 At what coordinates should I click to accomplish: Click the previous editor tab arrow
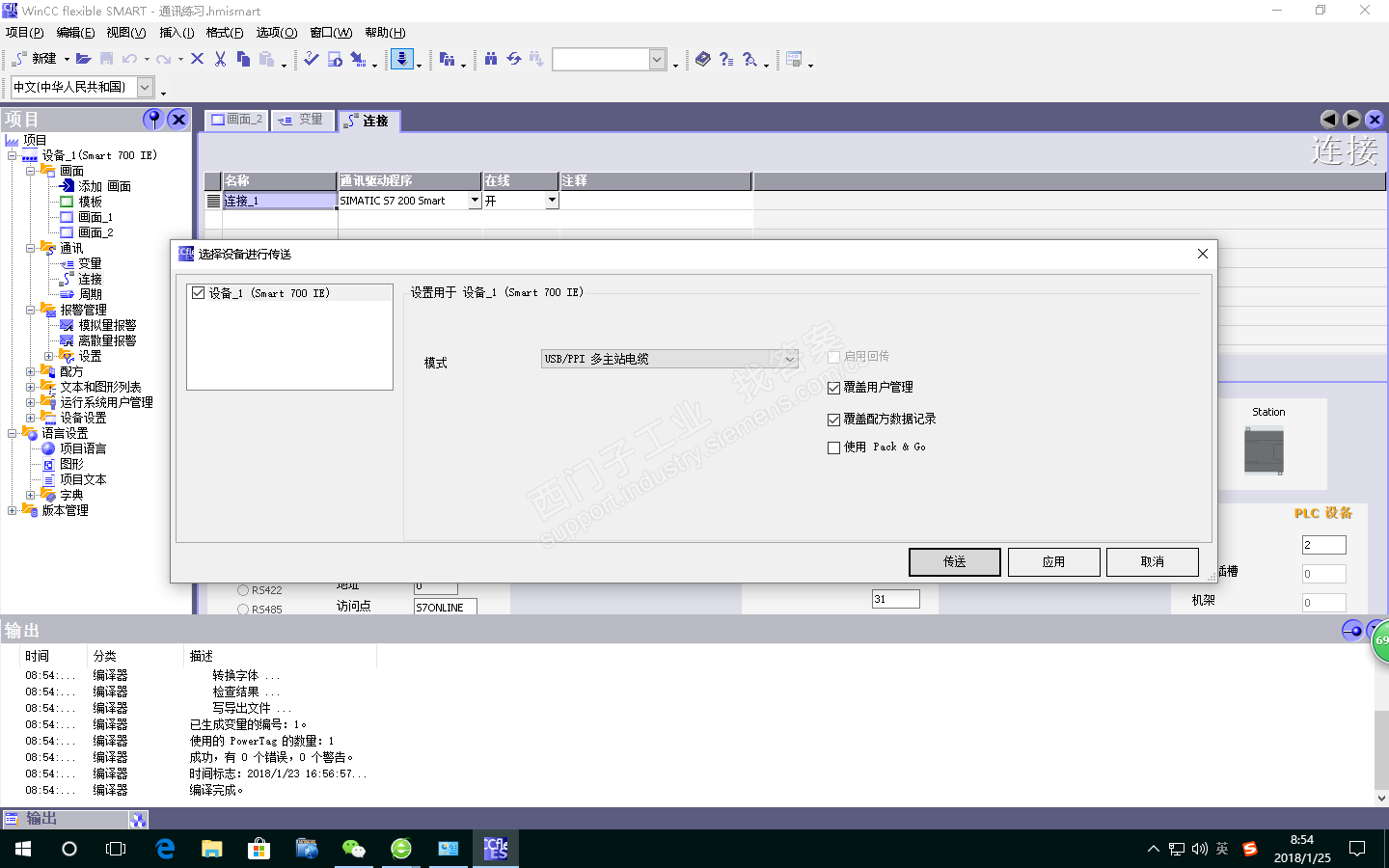click(1329, 120)
